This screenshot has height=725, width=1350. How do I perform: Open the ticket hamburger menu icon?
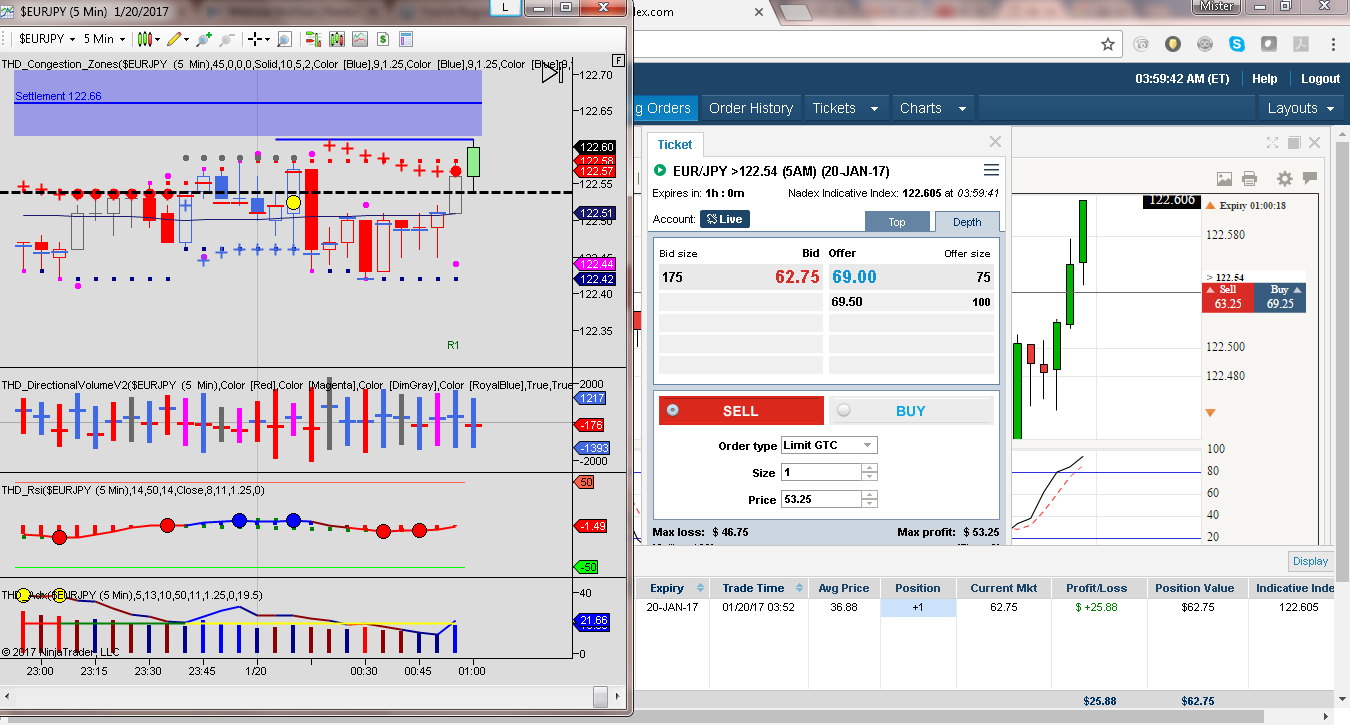991,170
